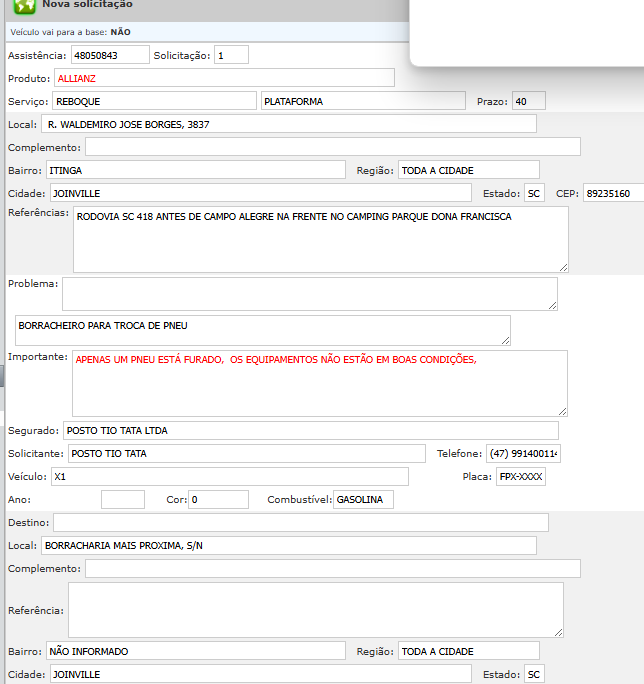Click the Local field with R. WALDEMIRO JOSE BORGES

(x=289, y=124)
